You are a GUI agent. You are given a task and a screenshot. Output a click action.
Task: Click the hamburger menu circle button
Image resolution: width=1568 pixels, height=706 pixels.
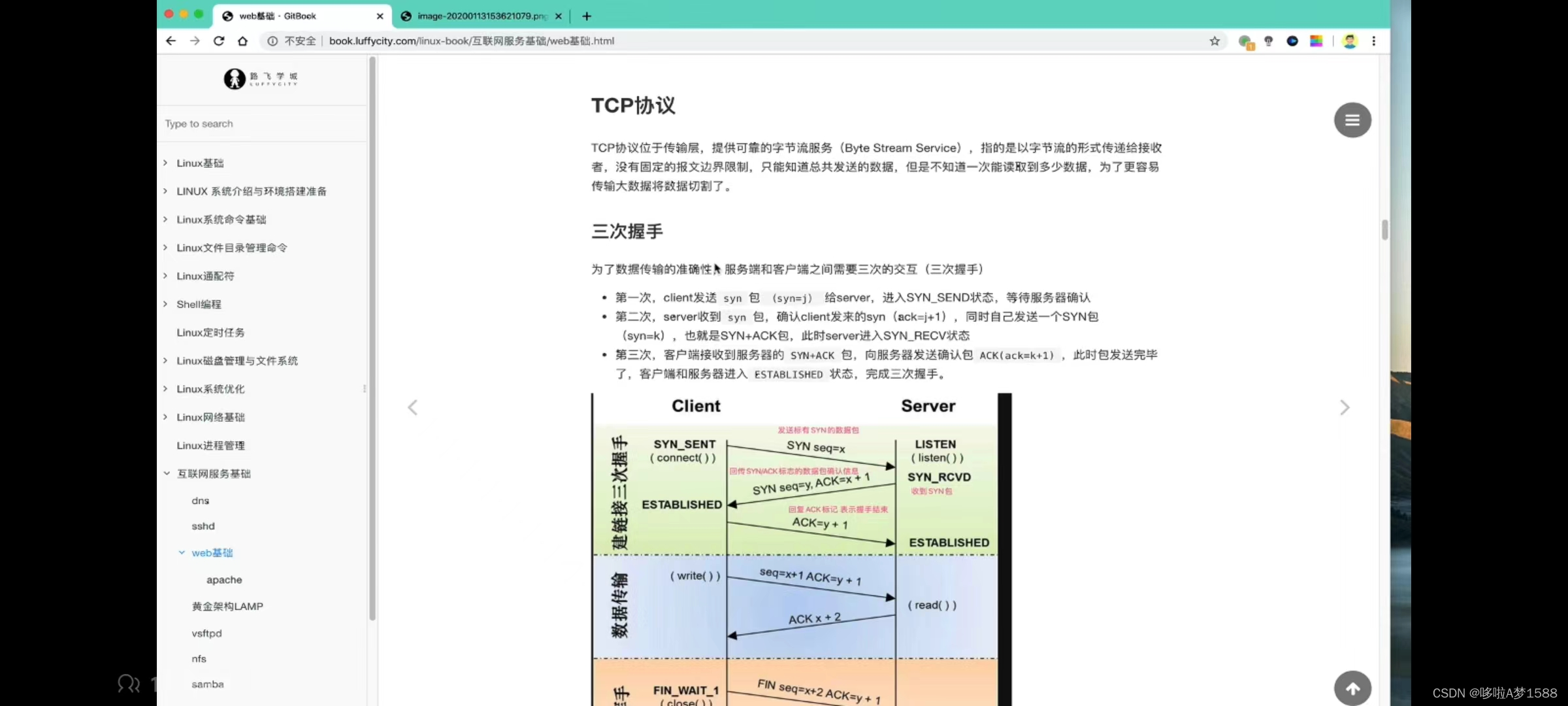[x=1352, y=120]
